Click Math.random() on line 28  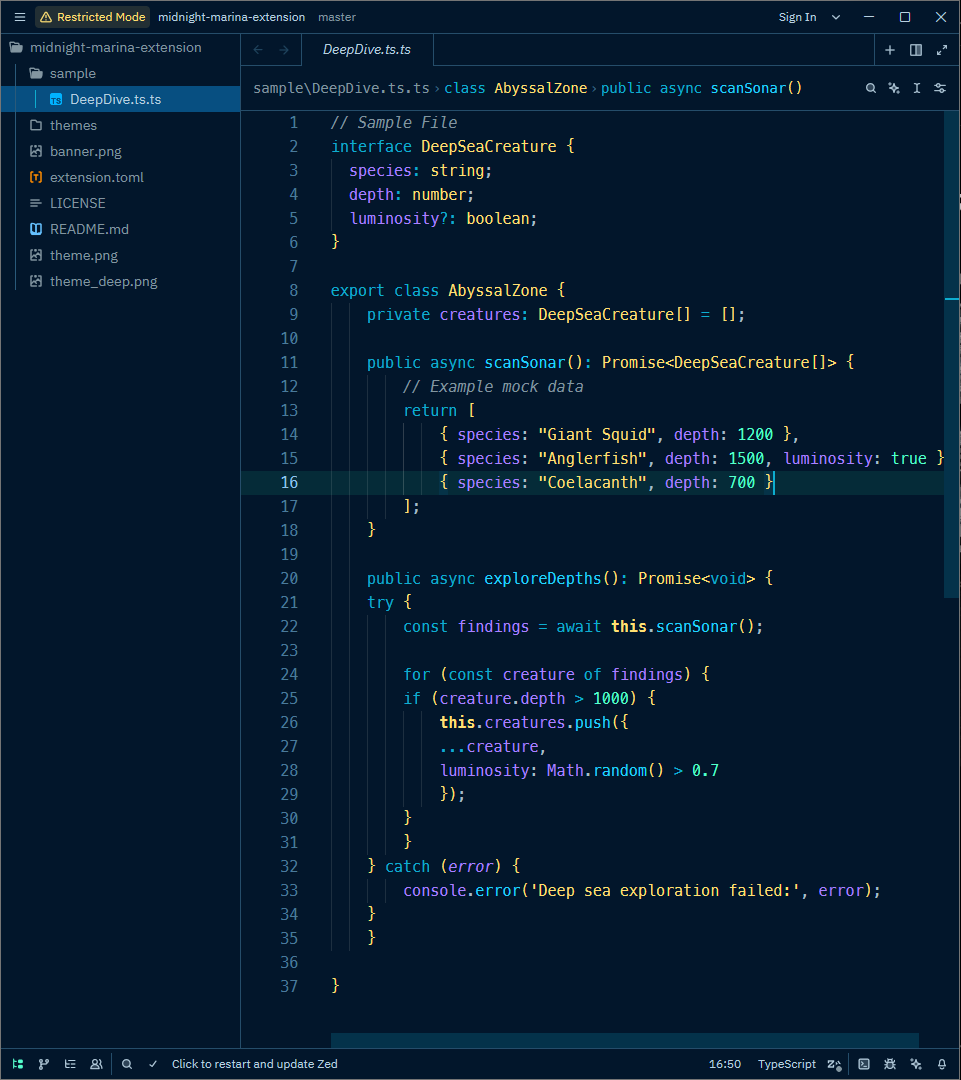click(x=605, y=771)
